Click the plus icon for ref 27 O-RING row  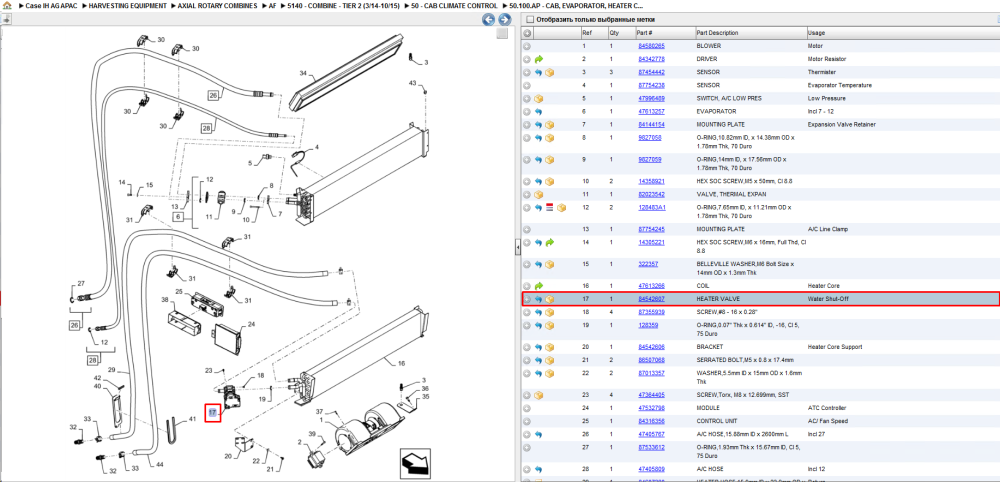coord(527,448)
